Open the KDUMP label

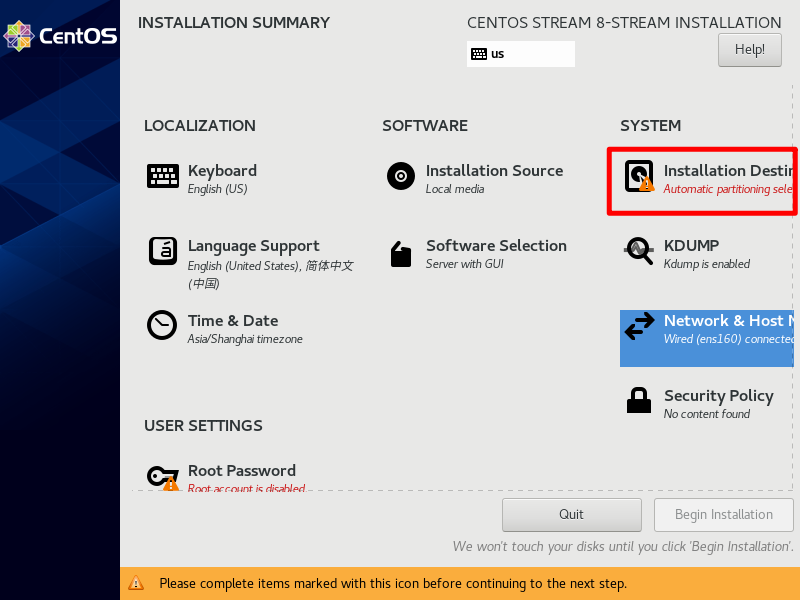(691, 245)
